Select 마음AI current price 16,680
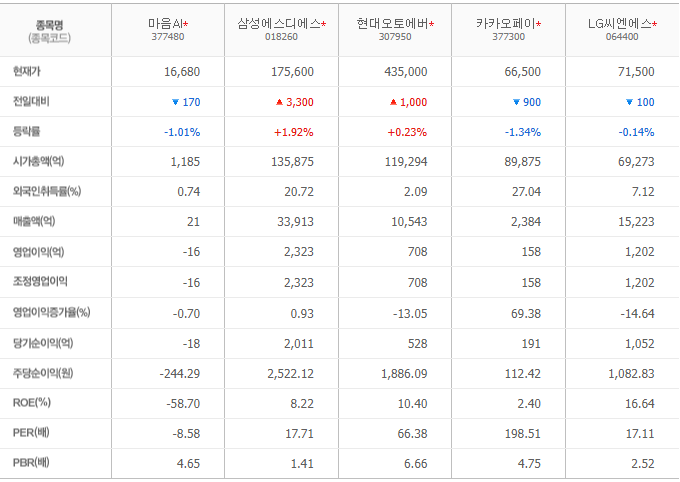Screen dimensions: 680x482 coord(182,72)
